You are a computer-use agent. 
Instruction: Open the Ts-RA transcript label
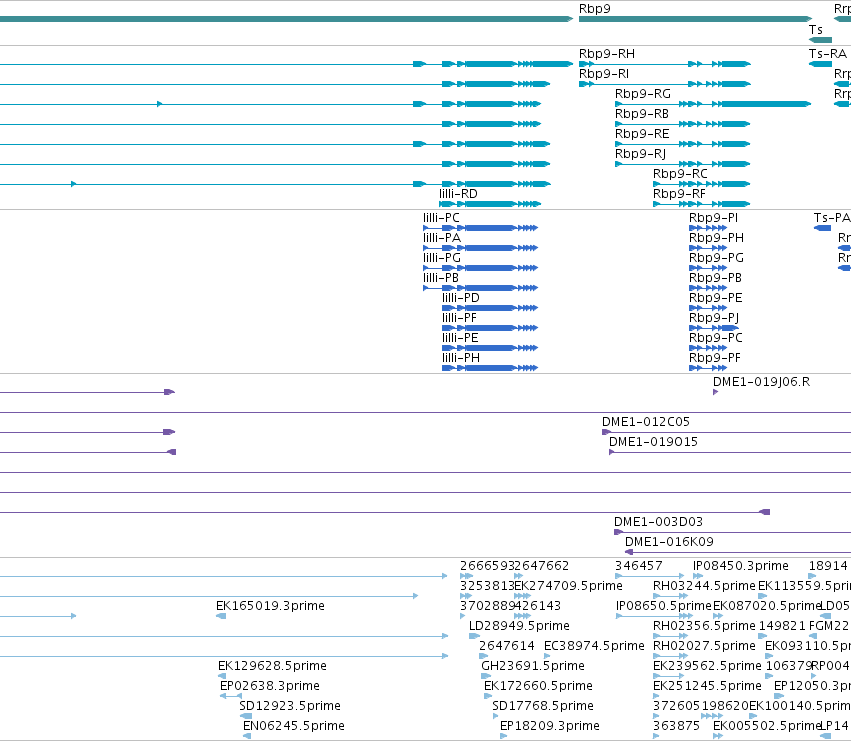(x=828, y=54)
